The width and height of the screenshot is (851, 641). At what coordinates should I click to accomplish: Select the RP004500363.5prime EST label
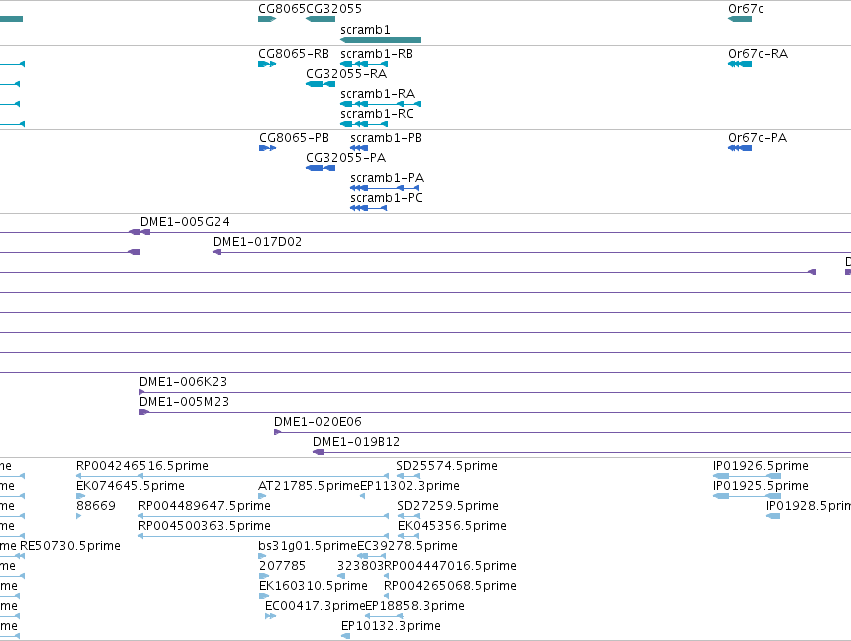point(205,526)
